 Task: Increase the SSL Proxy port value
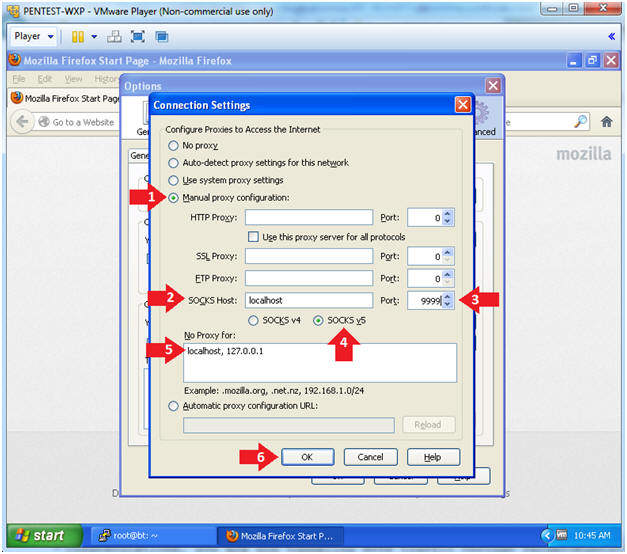(x=448, y=252)
